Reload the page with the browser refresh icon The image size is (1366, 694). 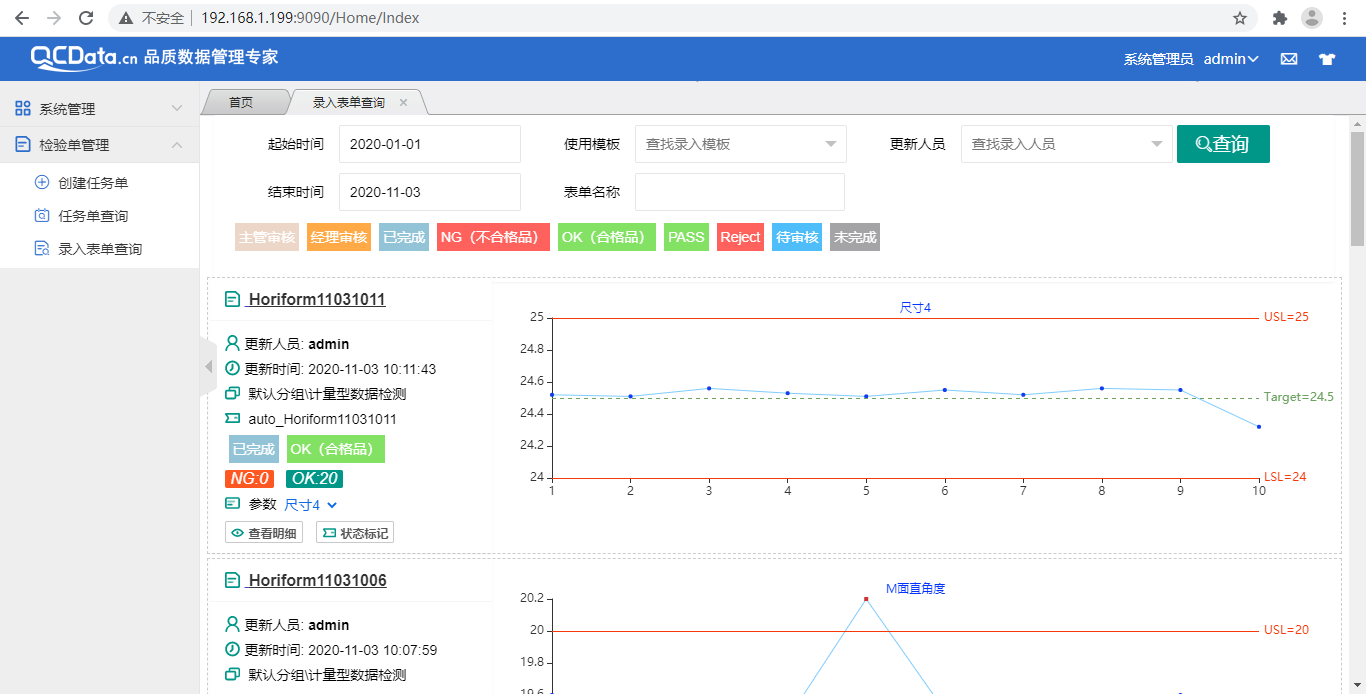88,17
